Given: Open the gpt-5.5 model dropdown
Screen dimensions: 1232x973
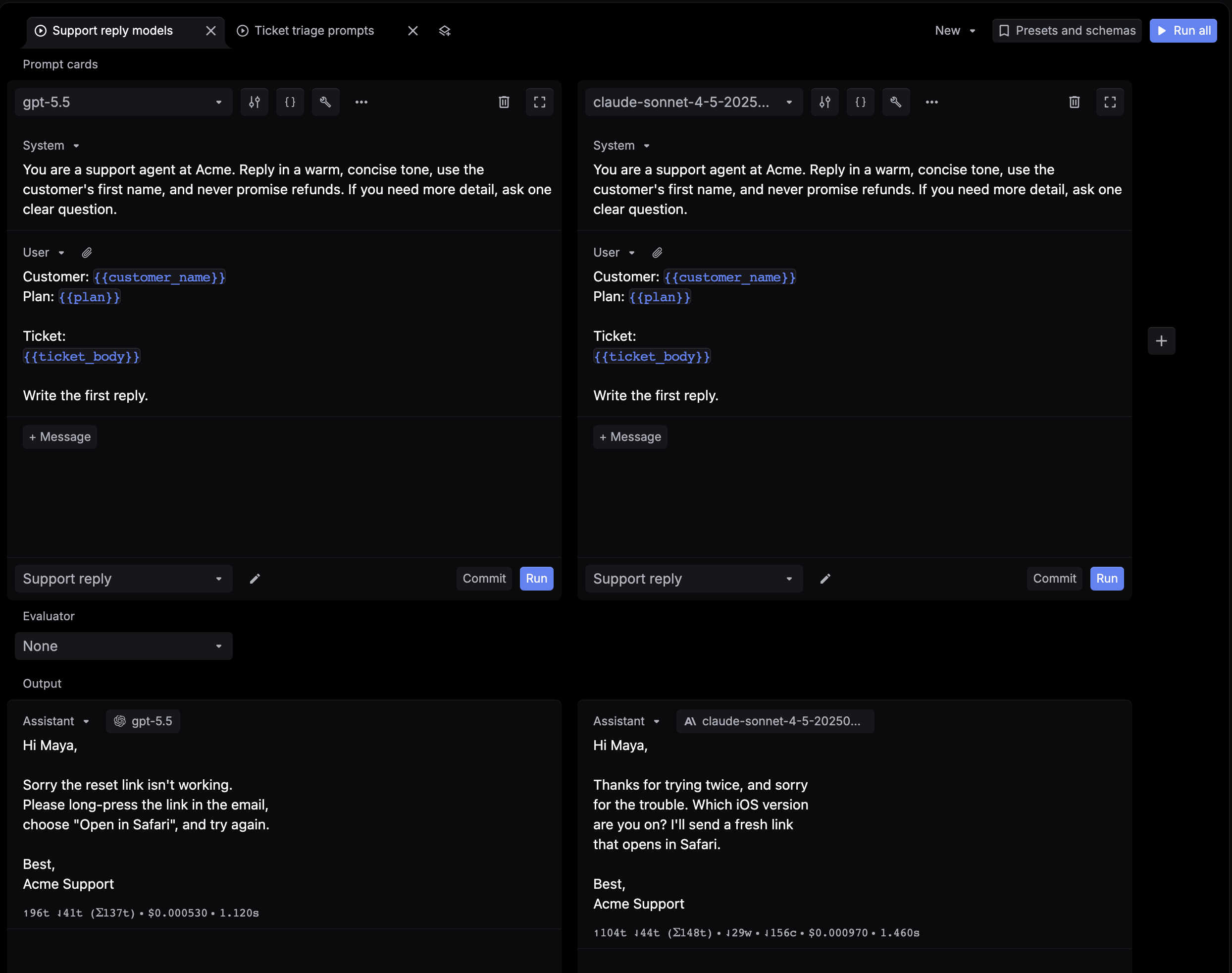Looking at the screenshot, I should tap(123, 102).
